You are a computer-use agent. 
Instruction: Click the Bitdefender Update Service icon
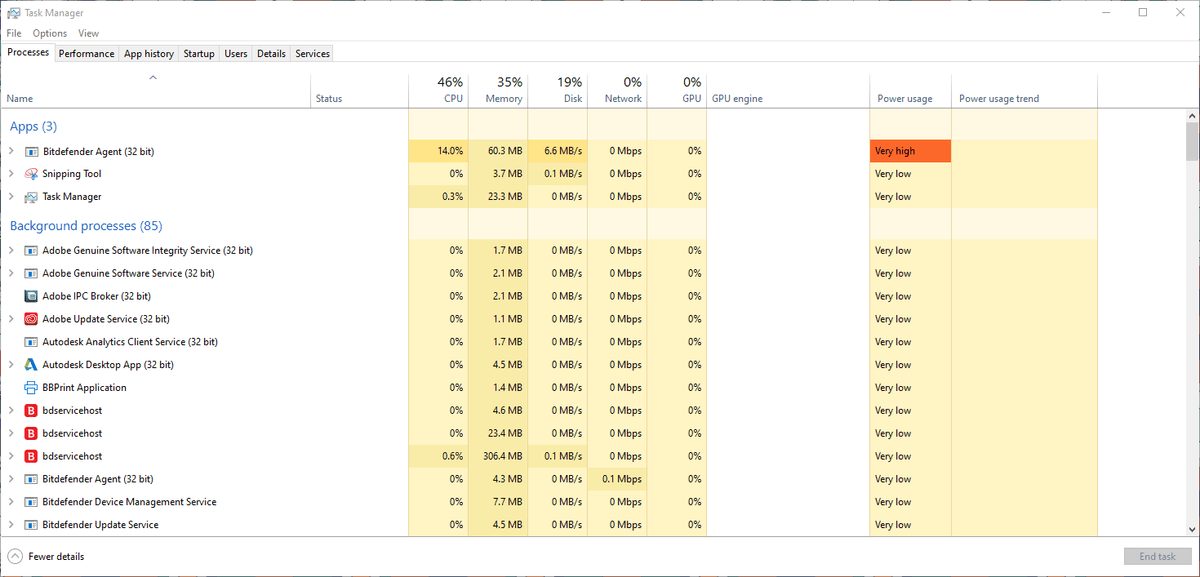click(x=31, y=525)
